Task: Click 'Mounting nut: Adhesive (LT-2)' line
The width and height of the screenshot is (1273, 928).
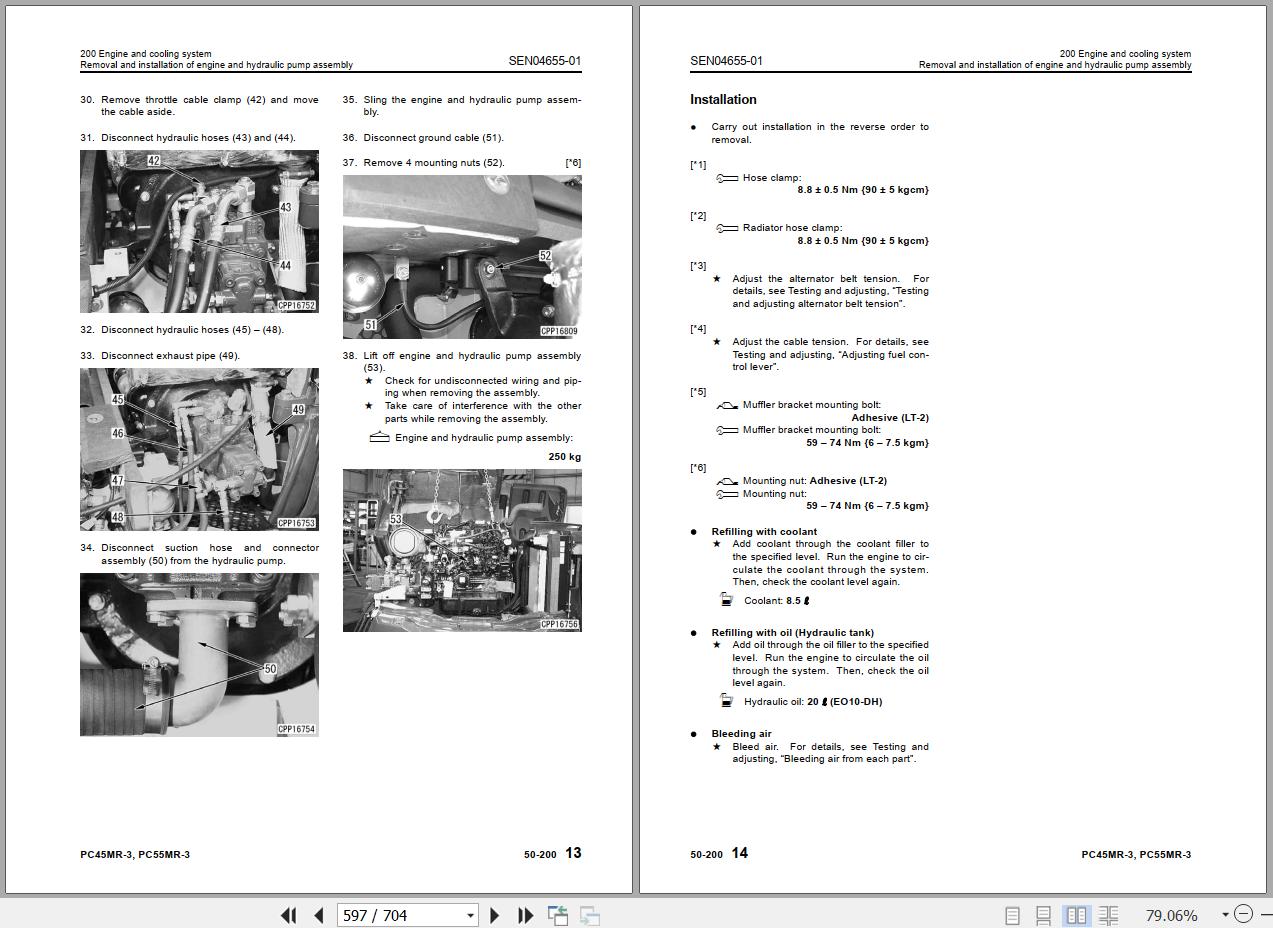Action: 814,481
